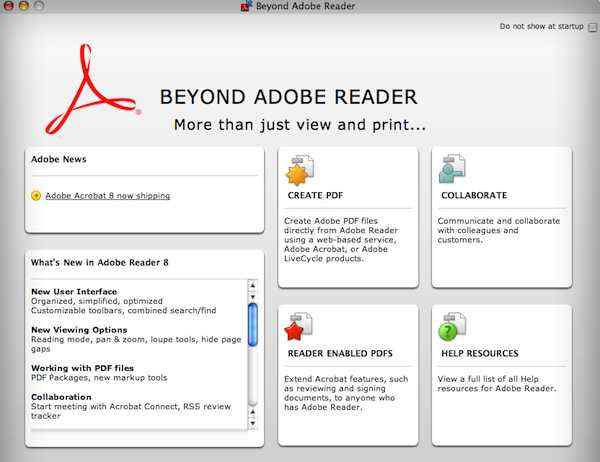Click 'Start meeting with Acrobat Connect' text
Image resolution: width=600 pixels, height=462 pixels.
coord(131,411)
